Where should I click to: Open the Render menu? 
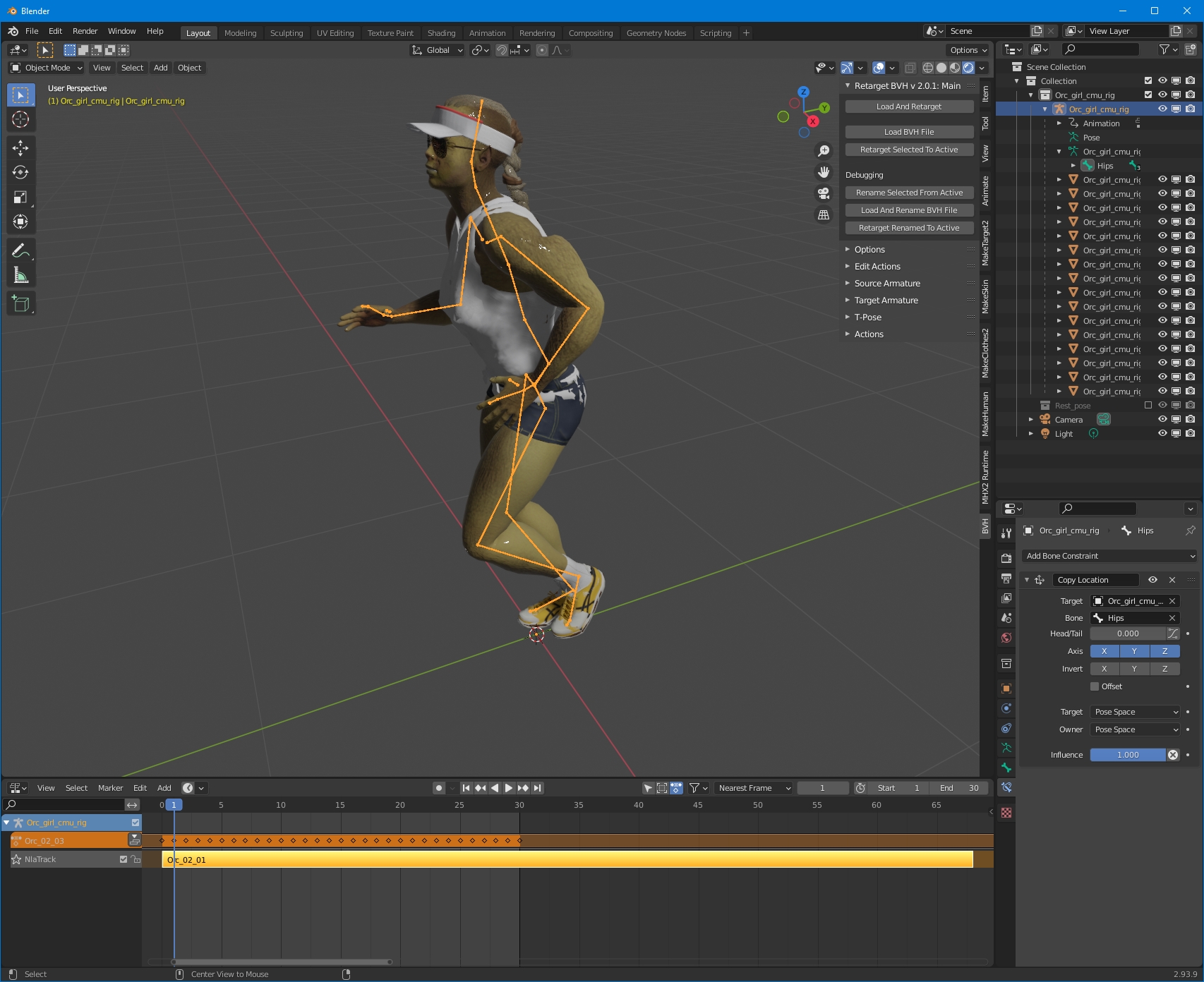point(85,31)
